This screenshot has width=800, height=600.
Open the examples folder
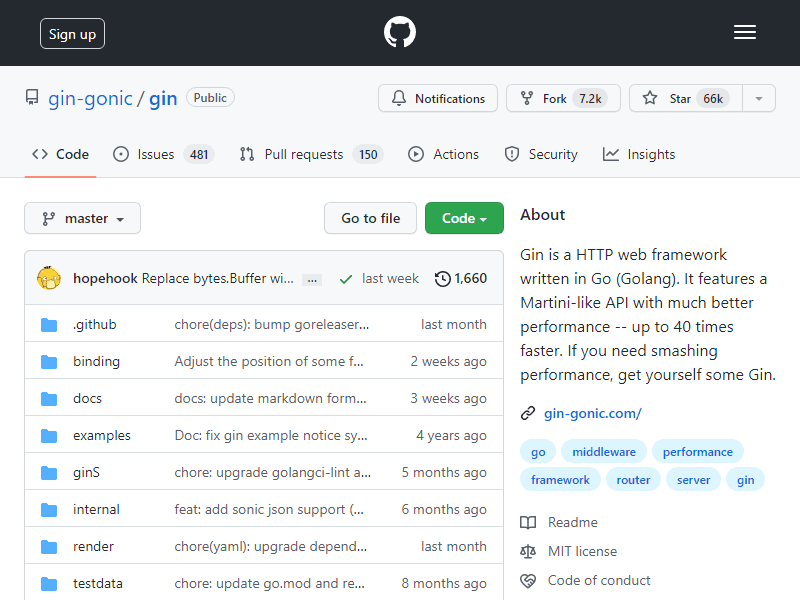(x=102, y=435)
